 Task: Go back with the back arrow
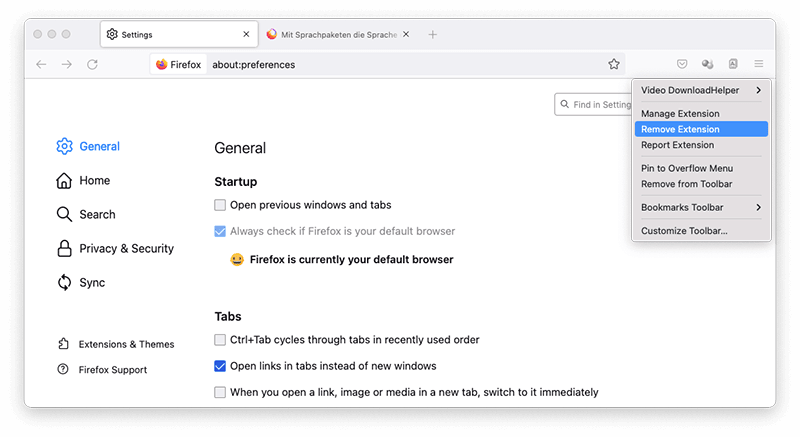[x=41, y=64]
